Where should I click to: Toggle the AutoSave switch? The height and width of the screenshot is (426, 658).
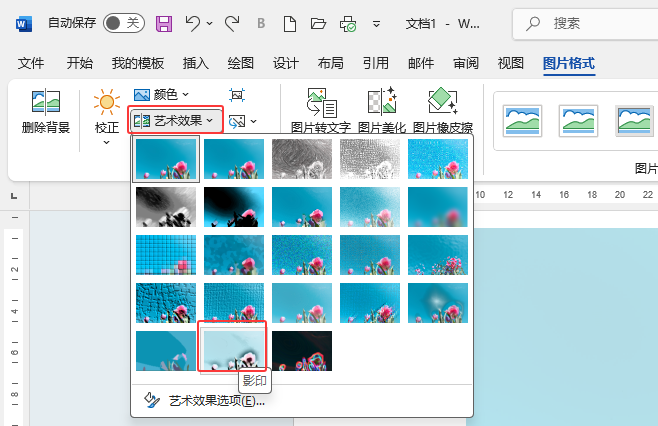click(x=124, y=23)
